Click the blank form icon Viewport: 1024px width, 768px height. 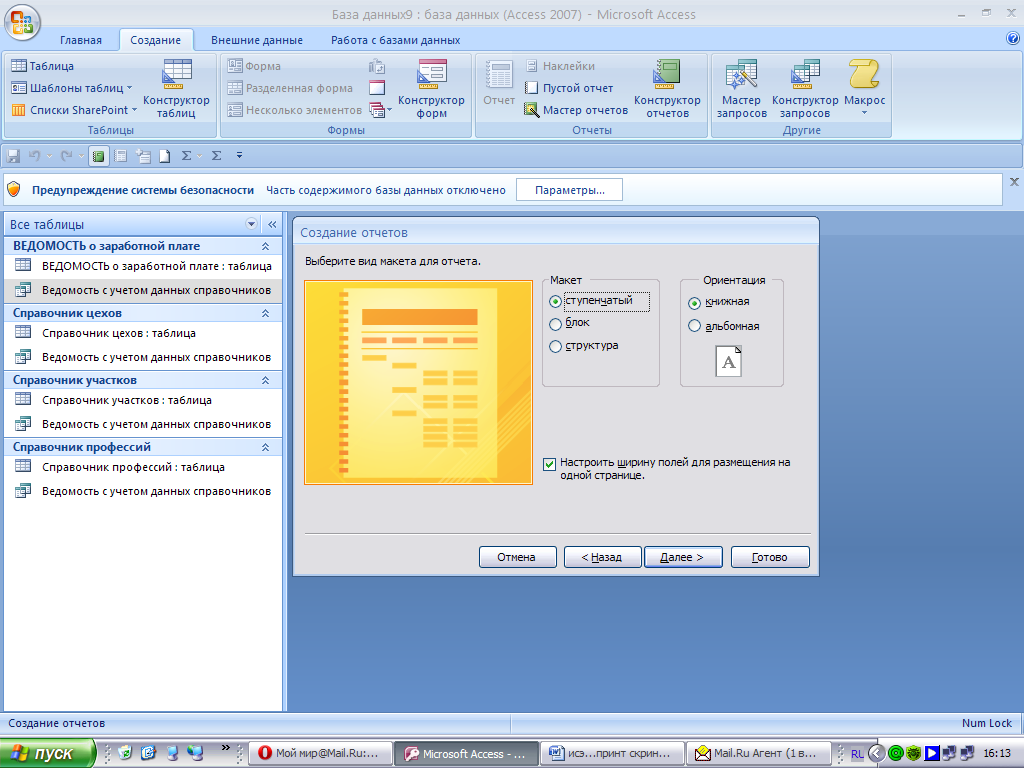[377, 88]
